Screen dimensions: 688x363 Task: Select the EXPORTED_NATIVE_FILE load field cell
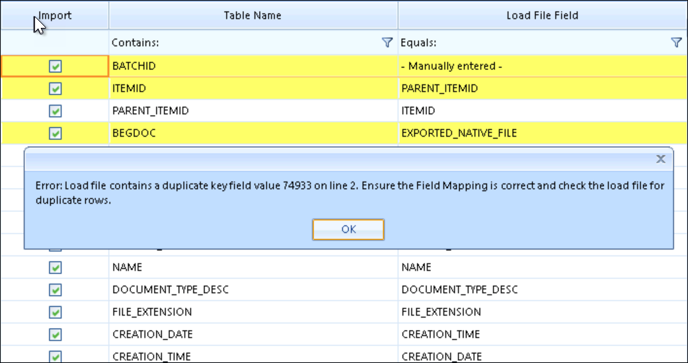pyautogui.click(x=543, y=133)
